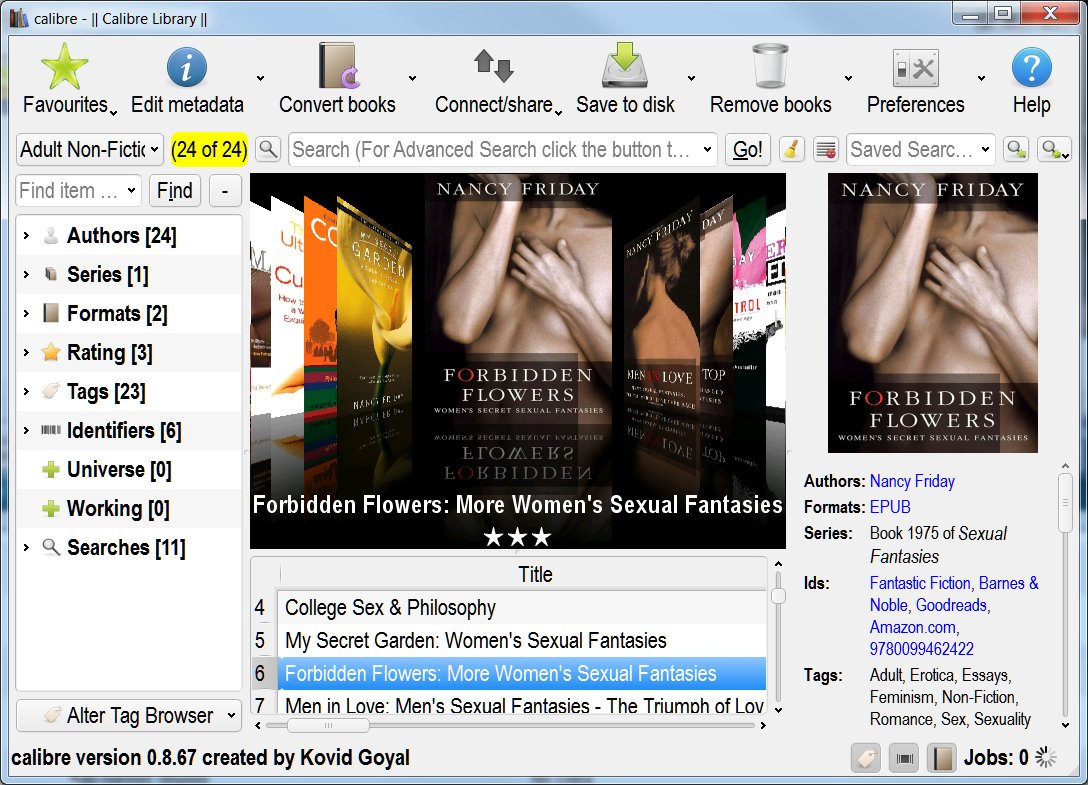Open the Help question mark icon
Screen dimensions: 1088x785
tap(1031, 67)
